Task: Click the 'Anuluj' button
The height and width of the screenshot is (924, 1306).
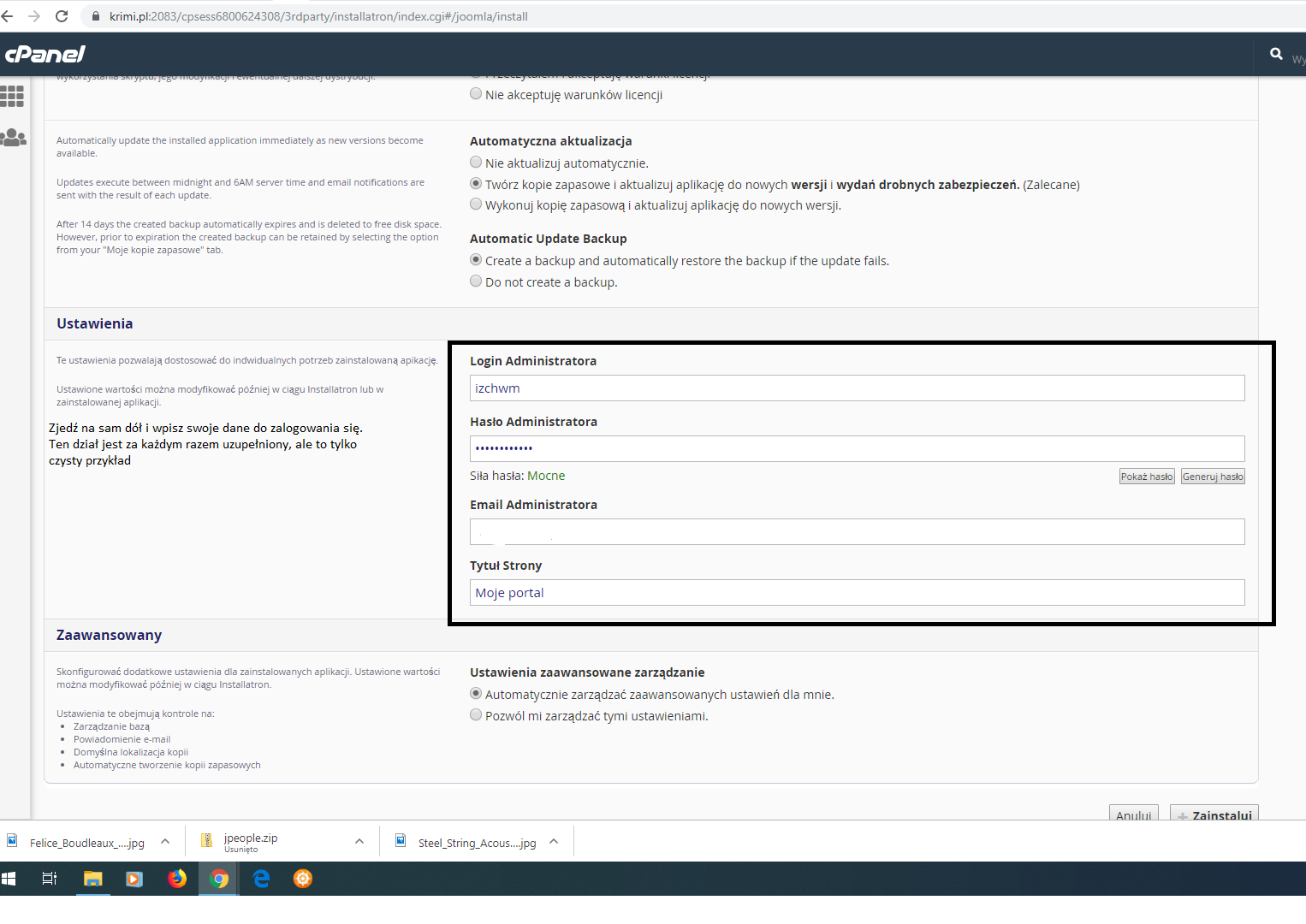Action: (x=1133, y=815)
